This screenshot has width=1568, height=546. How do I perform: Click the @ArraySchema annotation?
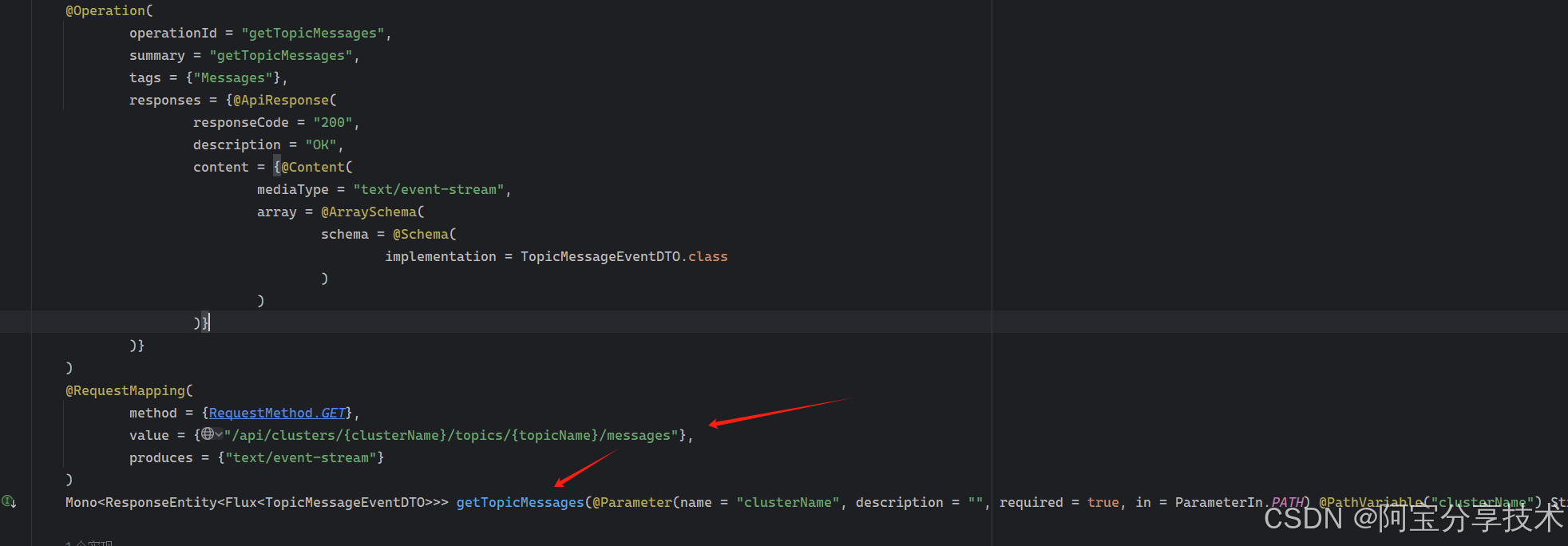point(369,212)
